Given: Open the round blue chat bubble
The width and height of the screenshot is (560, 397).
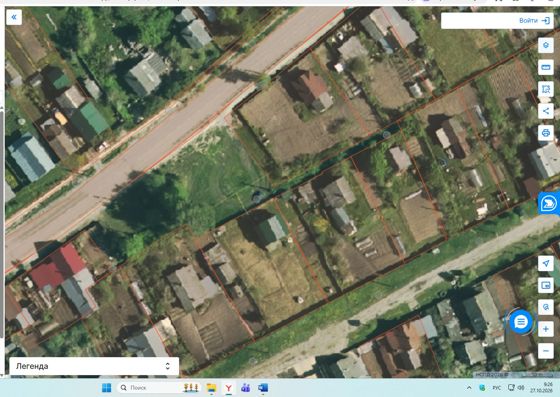Looking at the screenshot, I should pyautogui.click(x=521, y=322).
